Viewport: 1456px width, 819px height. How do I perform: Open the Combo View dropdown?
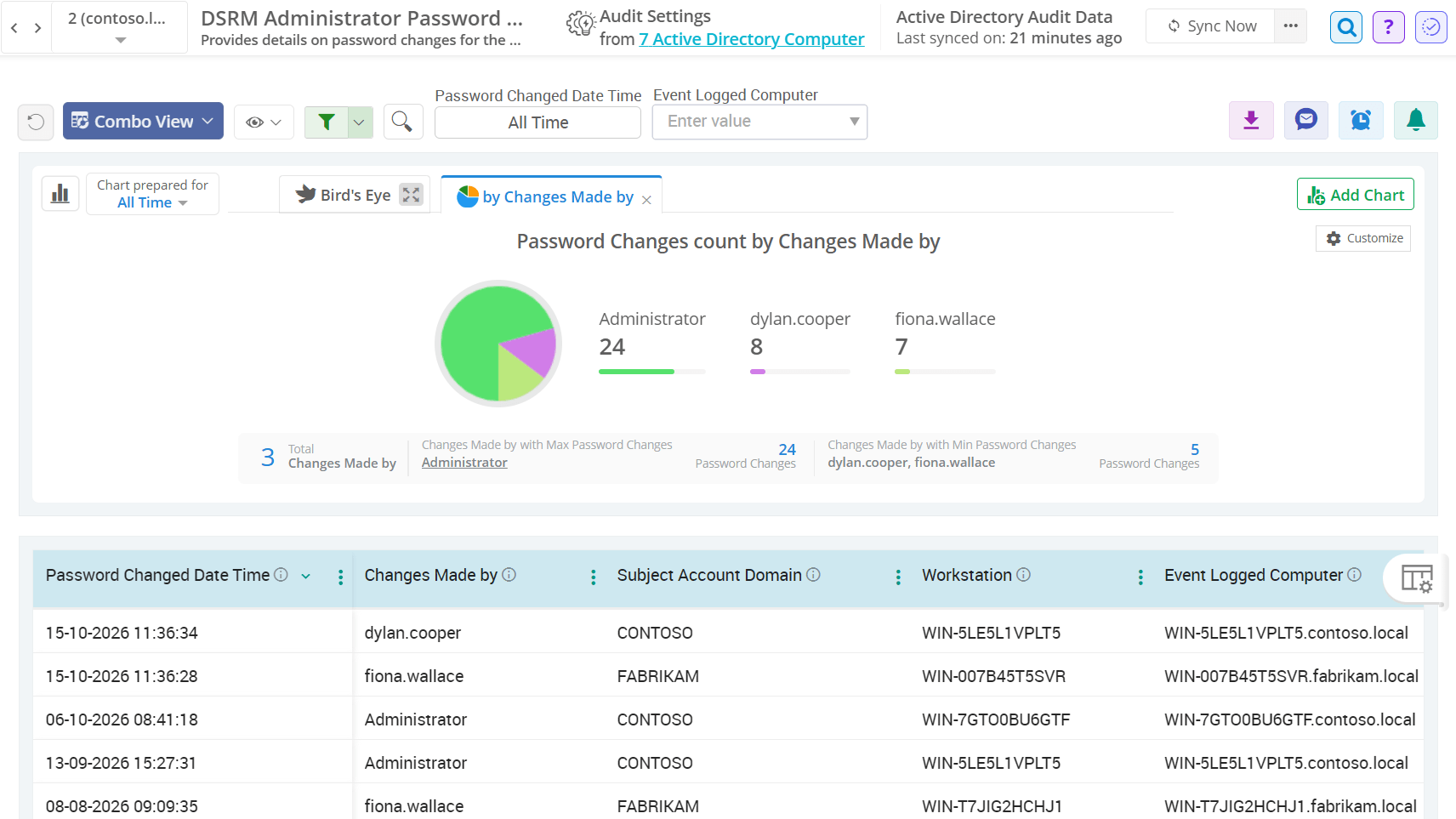point(143,121)
